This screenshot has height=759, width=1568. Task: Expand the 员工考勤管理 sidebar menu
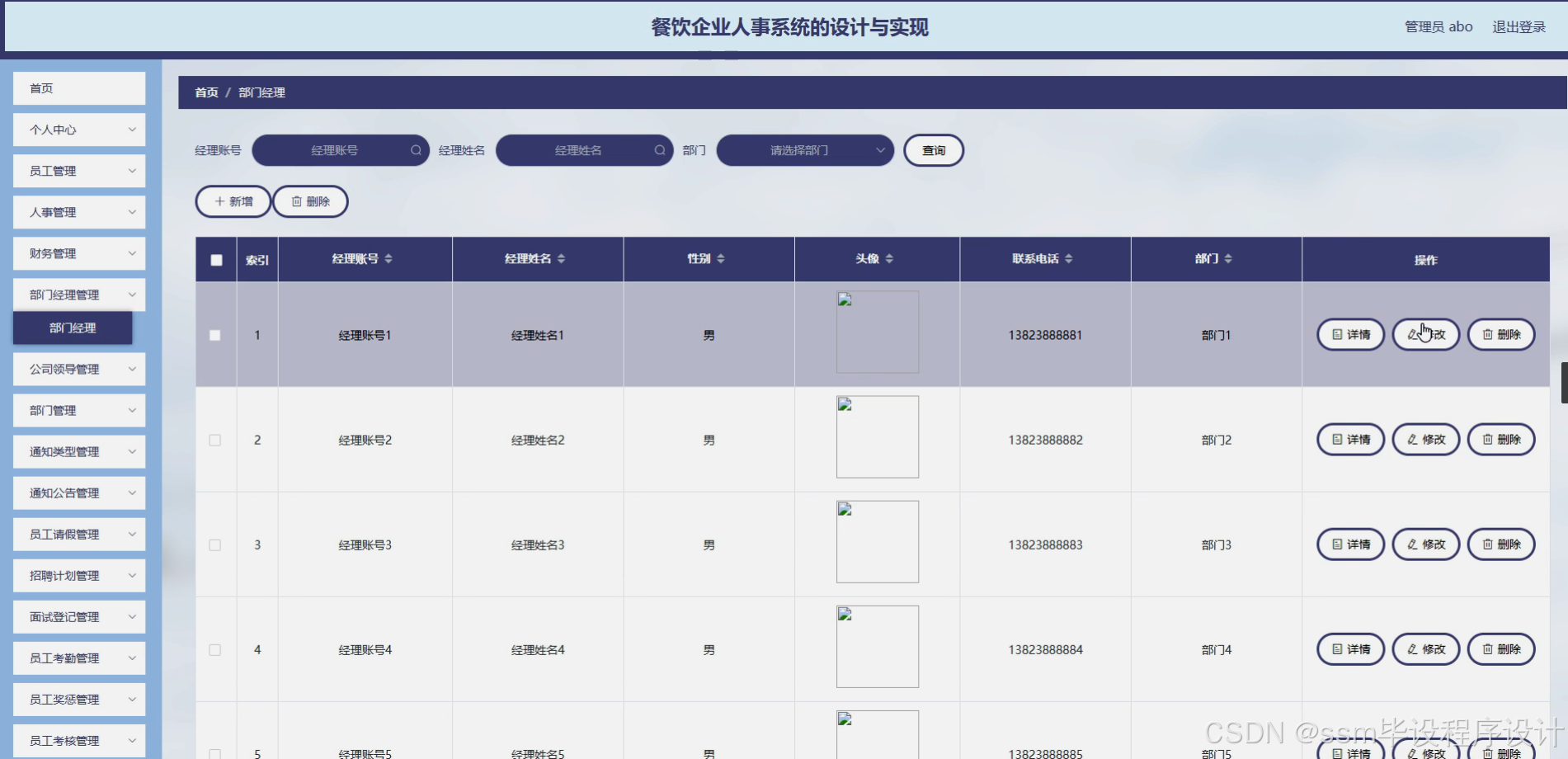(79, 658)
